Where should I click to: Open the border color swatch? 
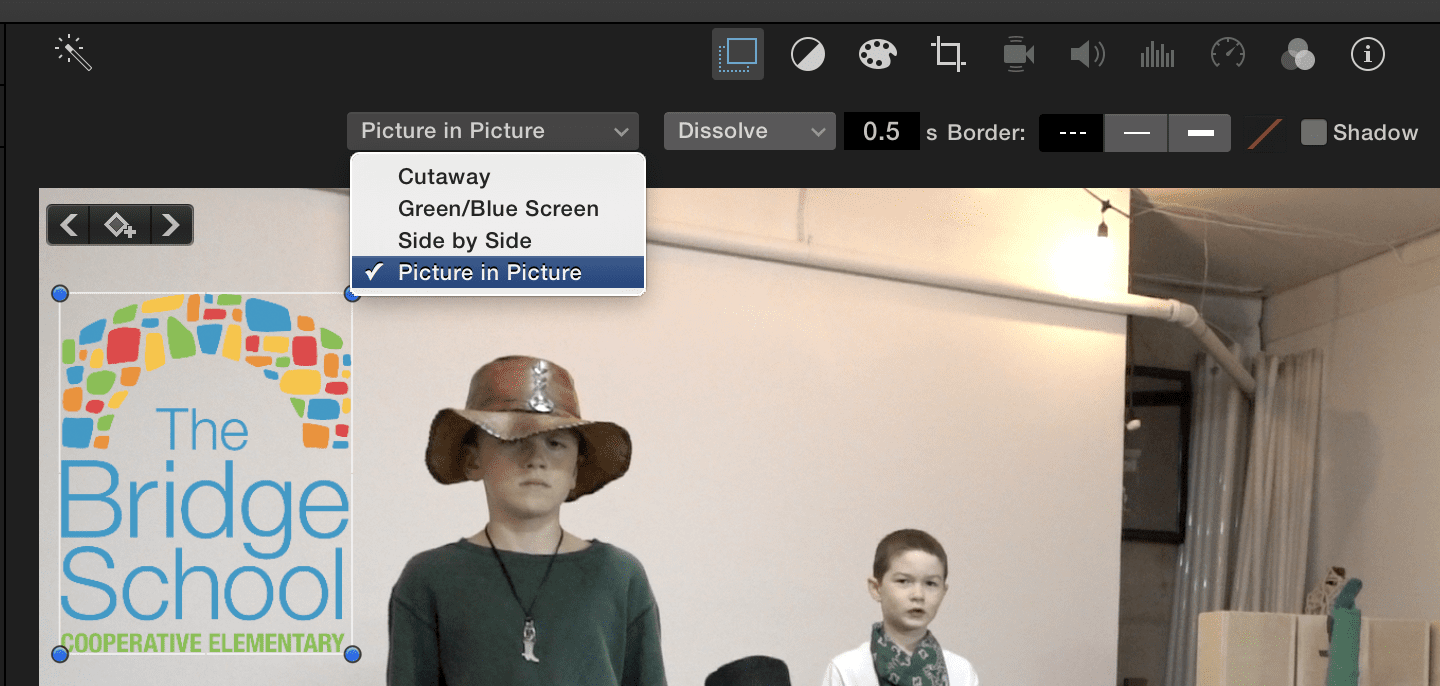tap(1265, 133)
